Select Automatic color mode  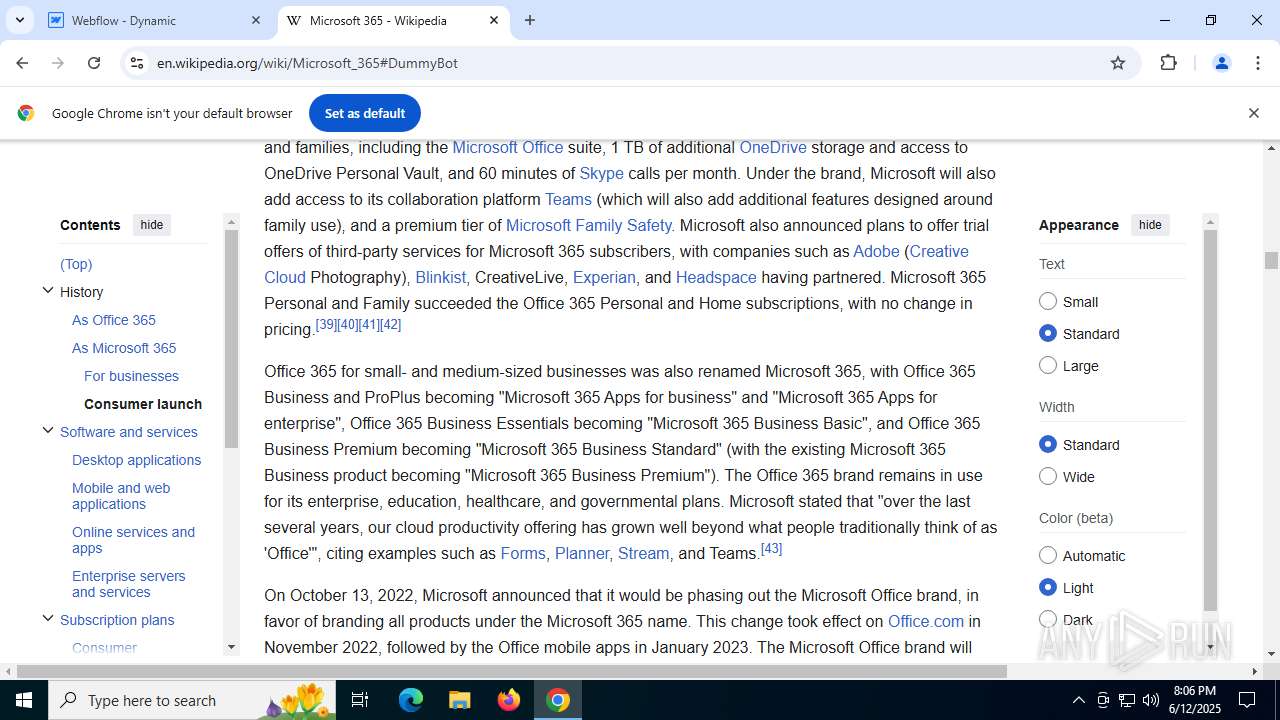[1048, 555]
